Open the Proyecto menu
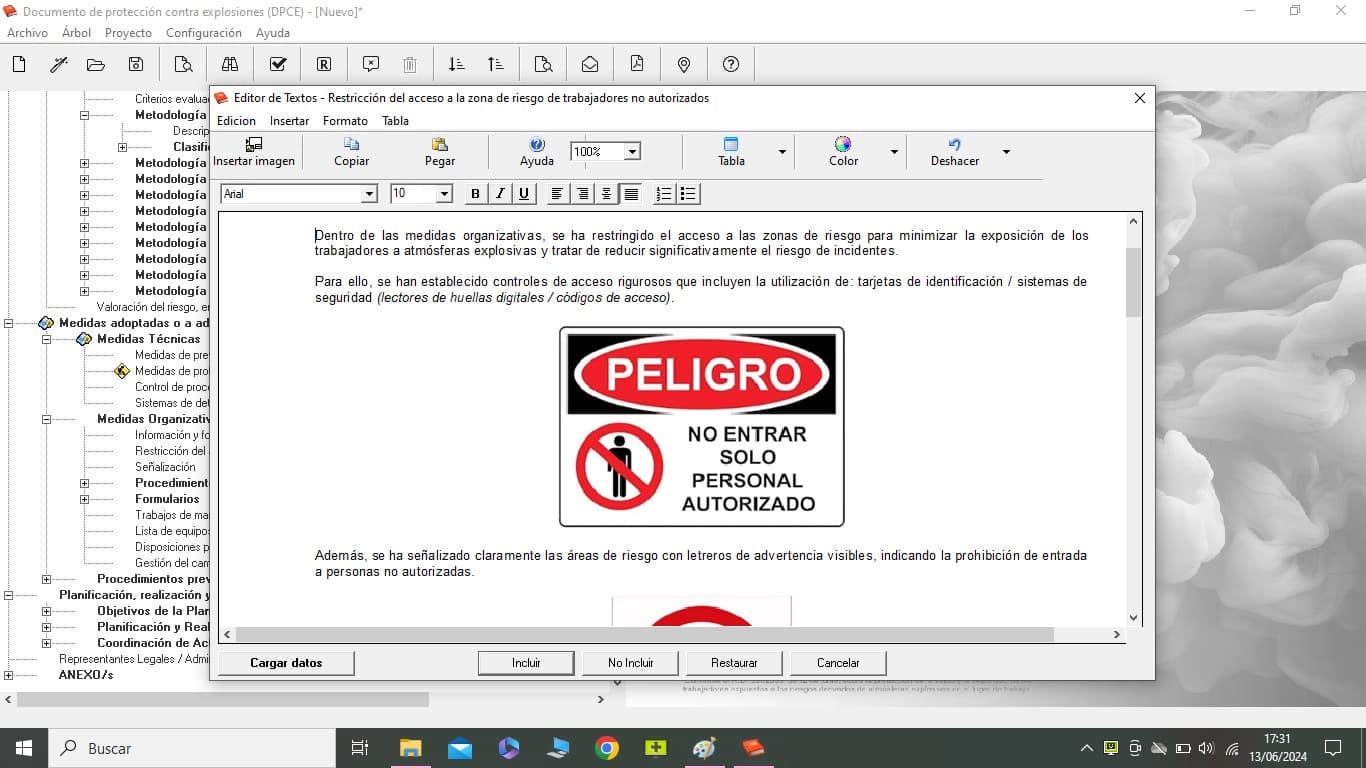 (128, 33)
